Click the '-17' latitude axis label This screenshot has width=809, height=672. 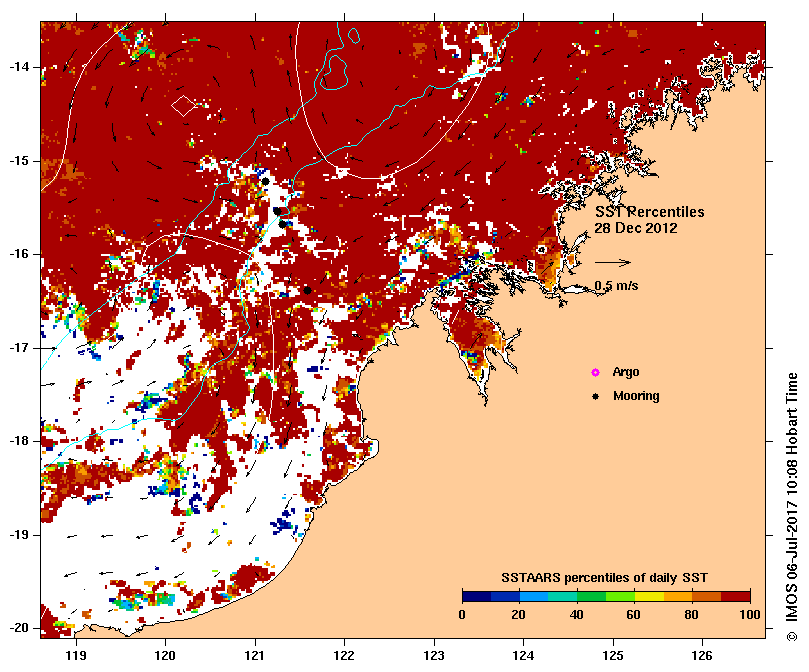pyautogui.click(x=19, y=347)
